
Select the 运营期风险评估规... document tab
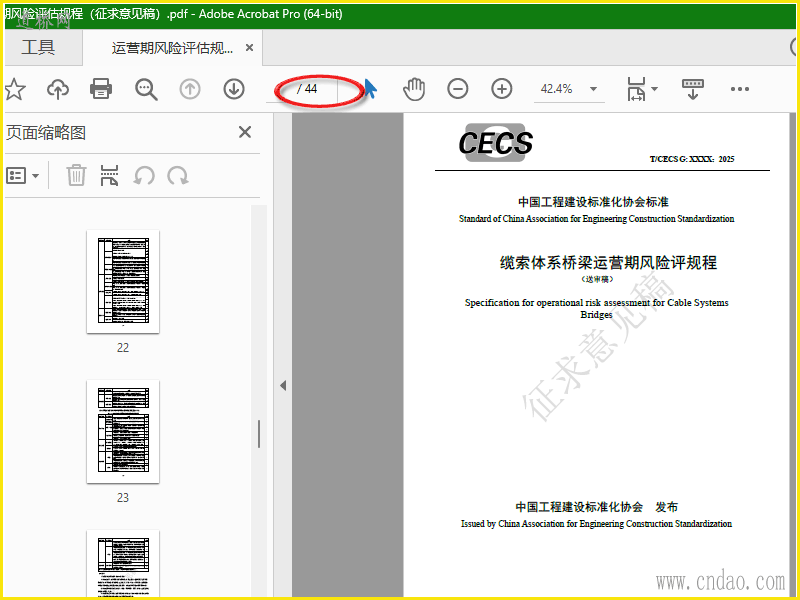click(172, 48)
